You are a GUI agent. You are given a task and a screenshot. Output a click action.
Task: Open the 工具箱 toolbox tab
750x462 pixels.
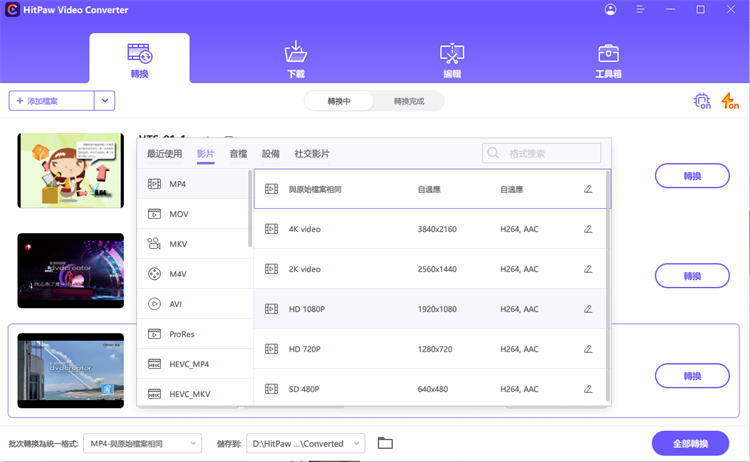(x=608, y=59)
